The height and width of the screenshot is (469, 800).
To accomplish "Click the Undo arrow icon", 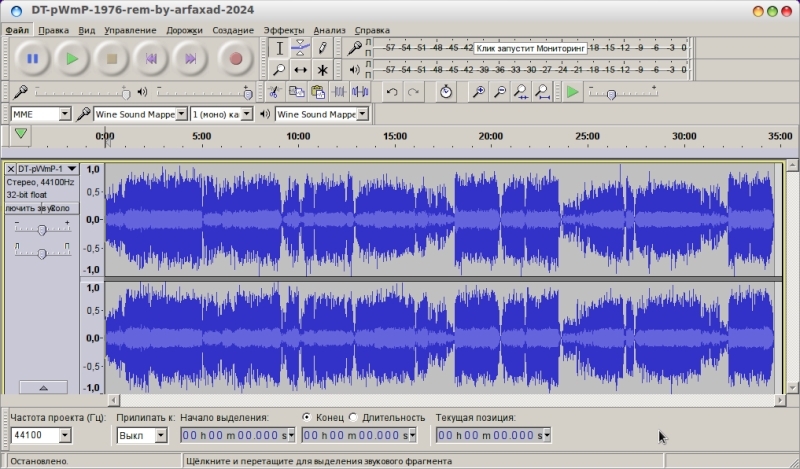I will click(x=392, y=92).
